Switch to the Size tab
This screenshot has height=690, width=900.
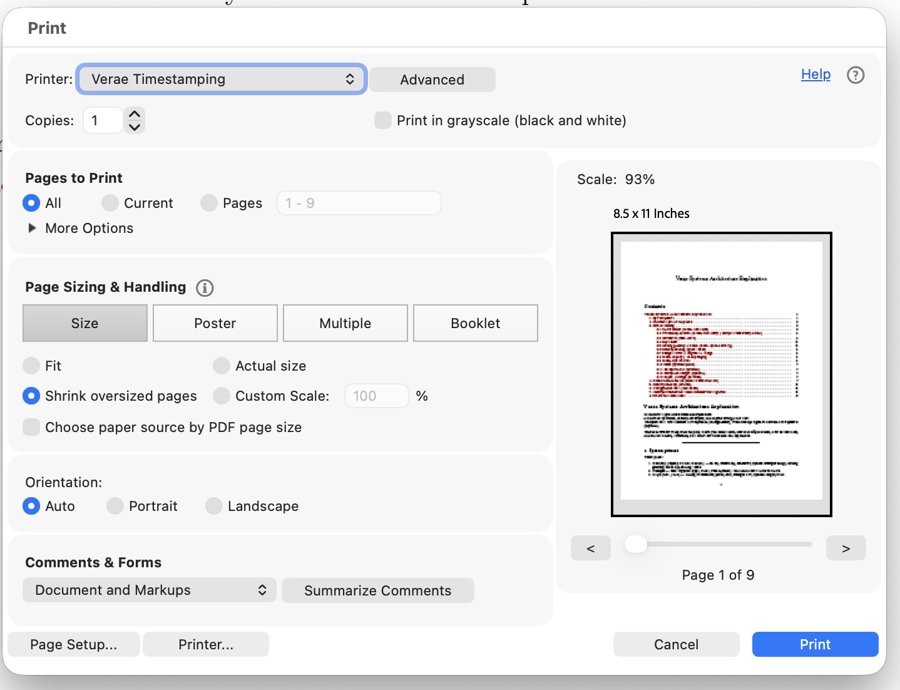[85, 323]
